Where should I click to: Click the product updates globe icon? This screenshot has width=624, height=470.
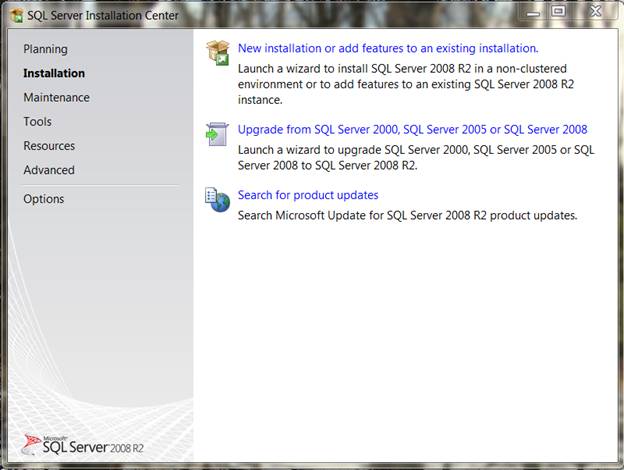tap(217, 200)
